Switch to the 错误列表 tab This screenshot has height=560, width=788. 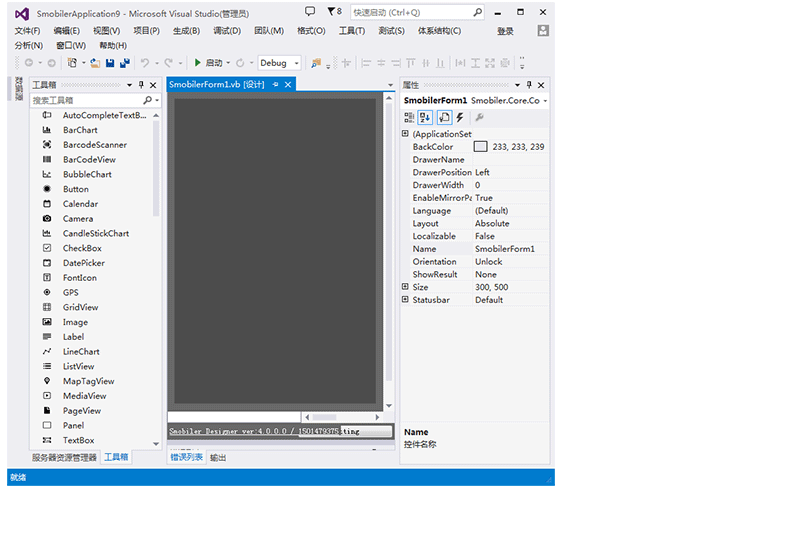coord(186,457)
